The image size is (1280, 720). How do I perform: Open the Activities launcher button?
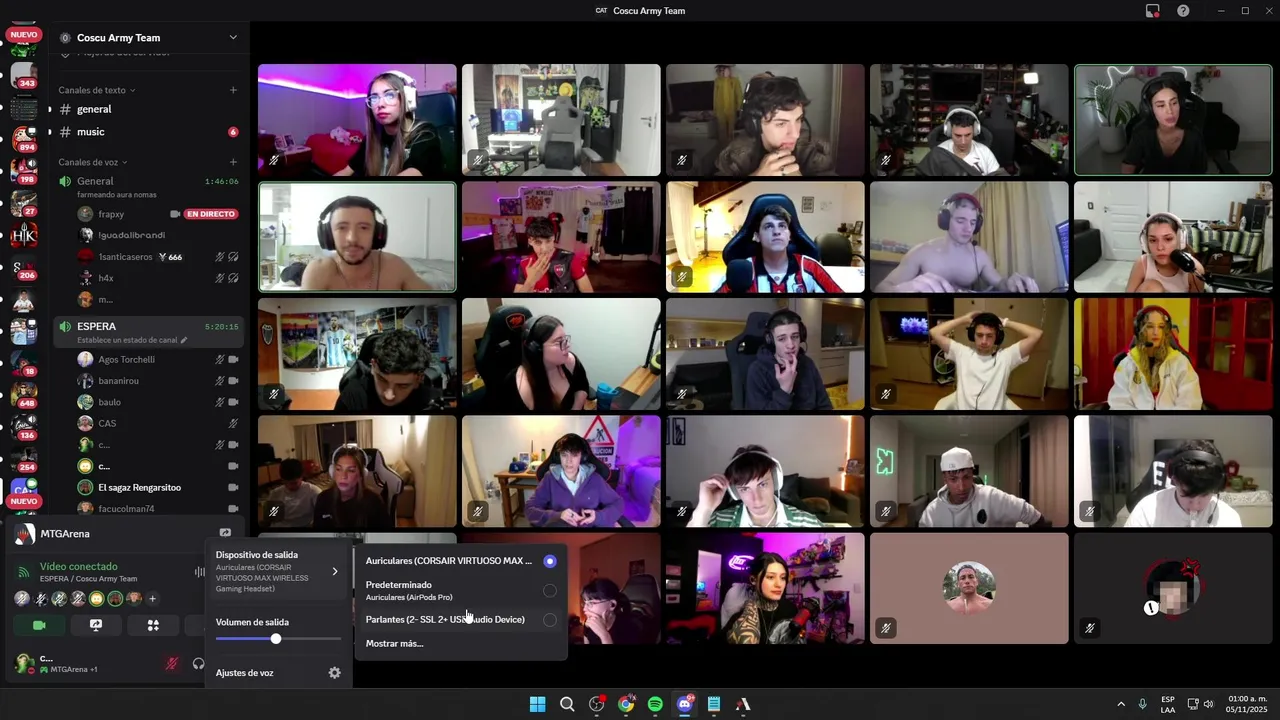coord(153,625)
